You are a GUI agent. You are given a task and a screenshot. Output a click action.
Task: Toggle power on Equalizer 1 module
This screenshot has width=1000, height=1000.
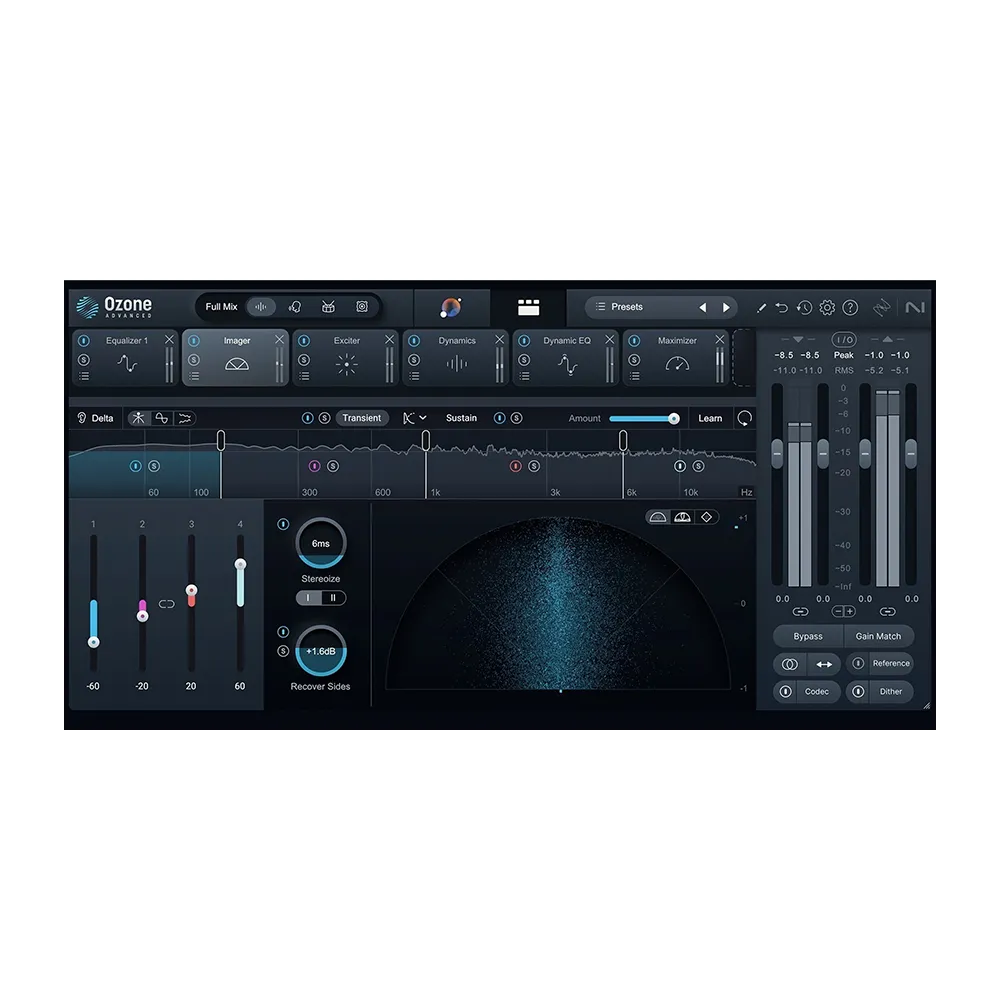pos(84,341)
